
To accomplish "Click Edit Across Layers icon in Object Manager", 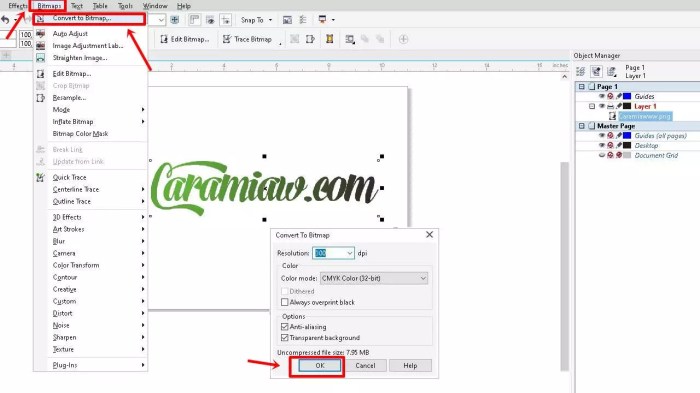I will point(596,71).
